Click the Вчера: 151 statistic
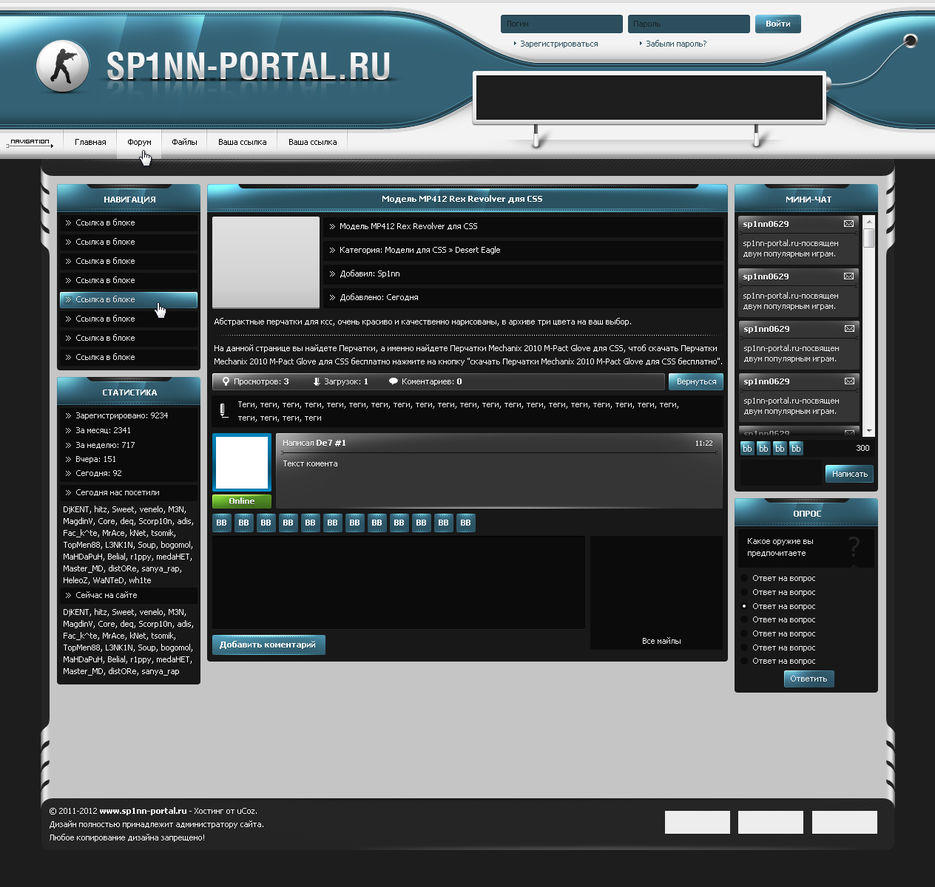 tap(95, 459)
